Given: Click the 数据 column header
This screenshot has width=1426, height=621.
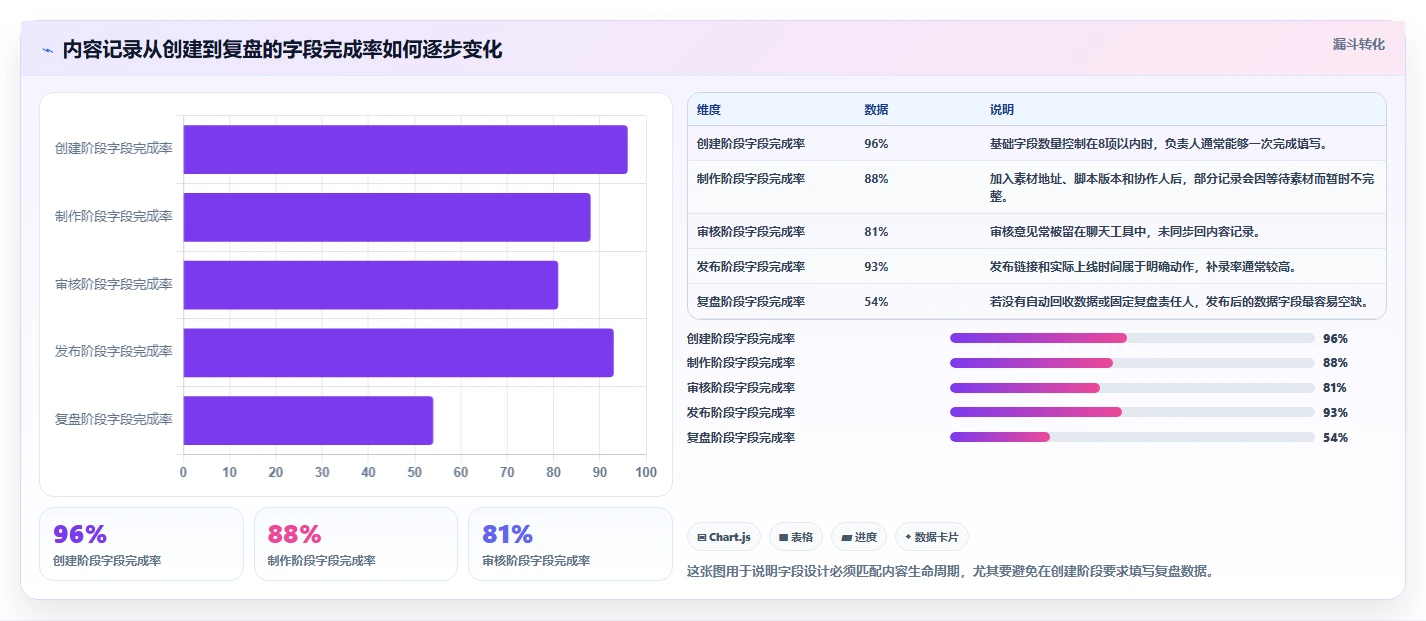Looking at the screenshot, I should pos(876,109).
